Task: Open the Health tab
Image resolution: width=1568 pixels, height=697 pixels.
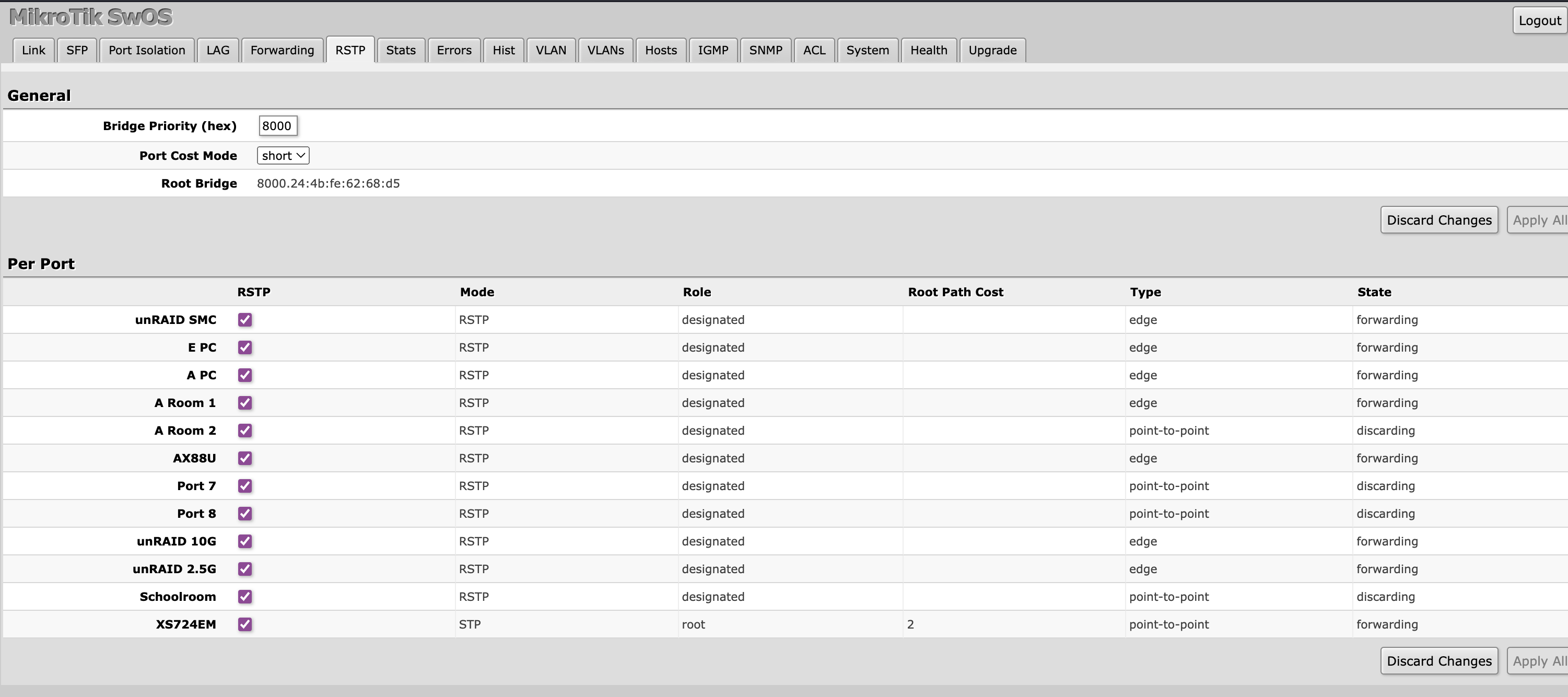Action: coord(928,51)
